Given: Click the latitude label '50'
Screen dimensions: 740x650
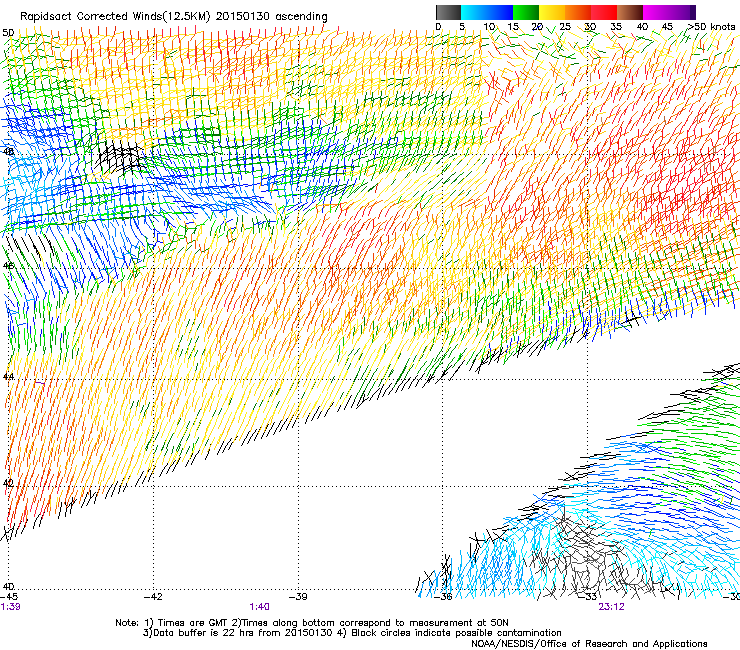Looking at the screenshot, I should (8, 33).
